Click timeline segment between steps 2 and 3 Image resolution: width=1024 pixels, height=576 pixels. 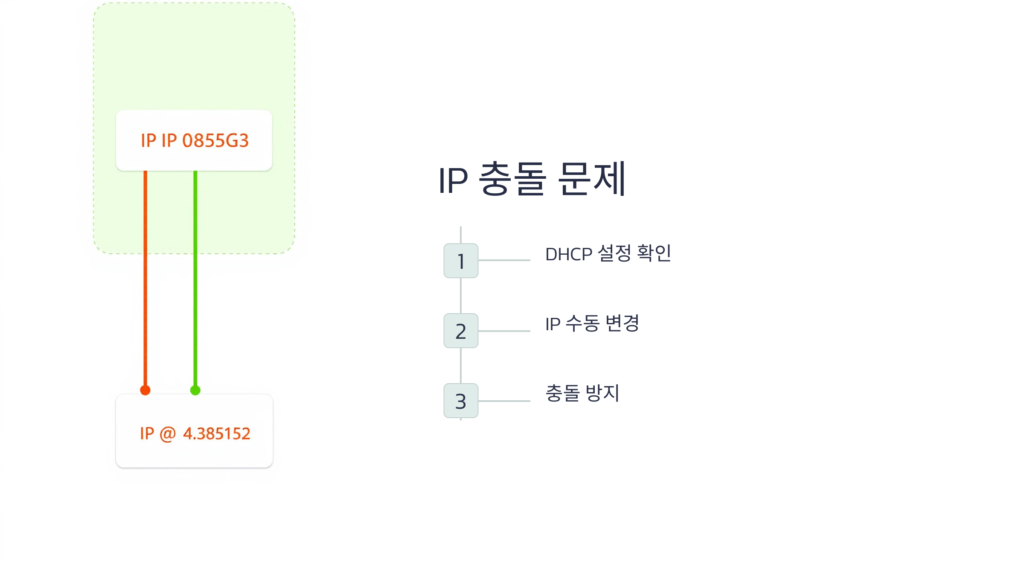coord(461,366)
